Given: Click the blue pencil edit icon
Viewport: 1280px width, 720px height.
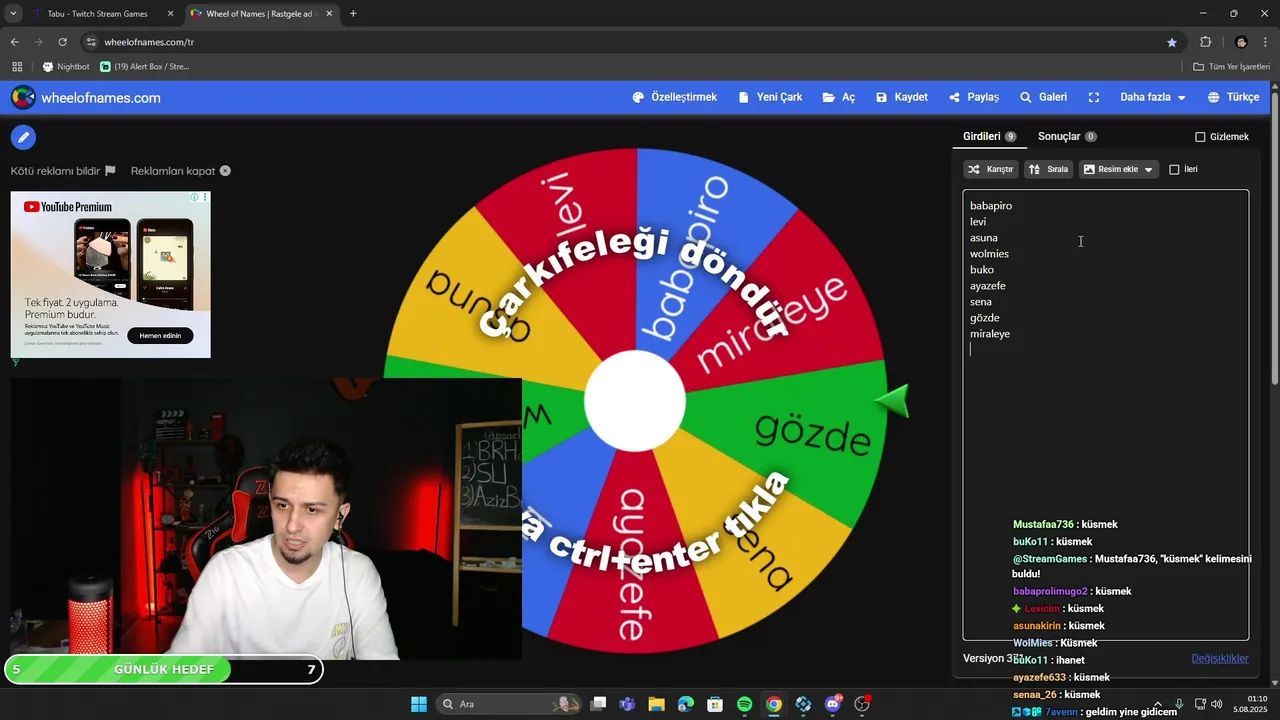Looking at the screenshot, I should pyautogui.click(x=23, y=137).
